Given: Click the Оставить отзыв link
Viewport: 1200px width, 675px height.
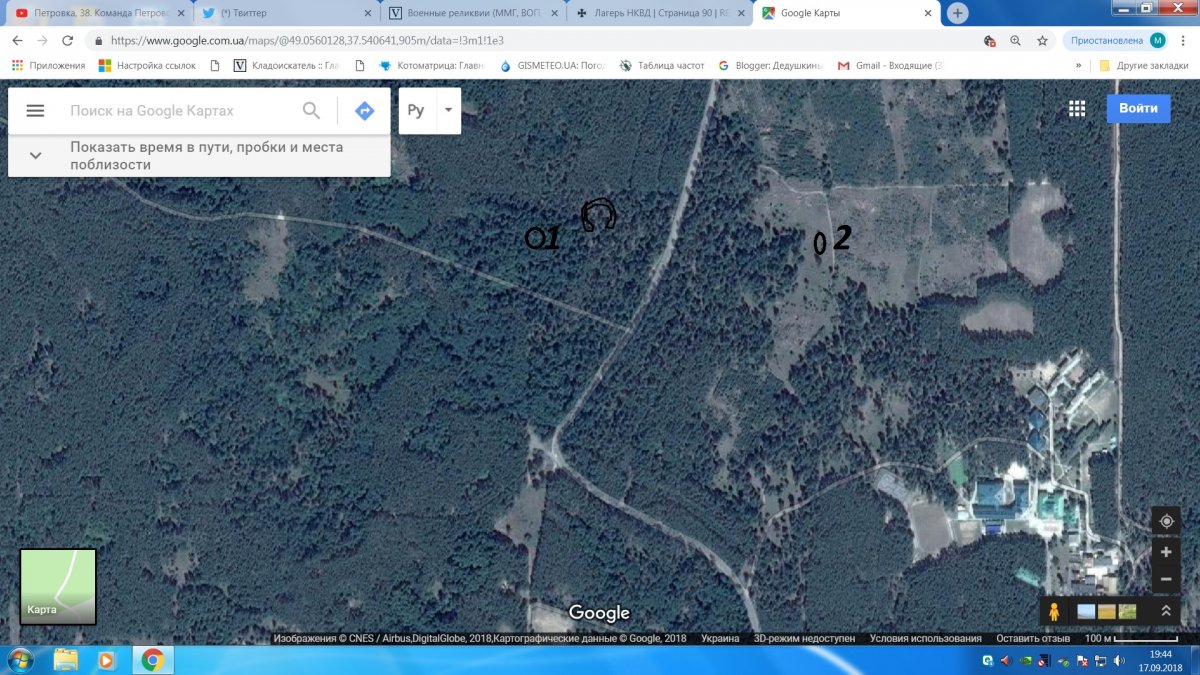Looking at the screenshot, I should point(1031,638).
